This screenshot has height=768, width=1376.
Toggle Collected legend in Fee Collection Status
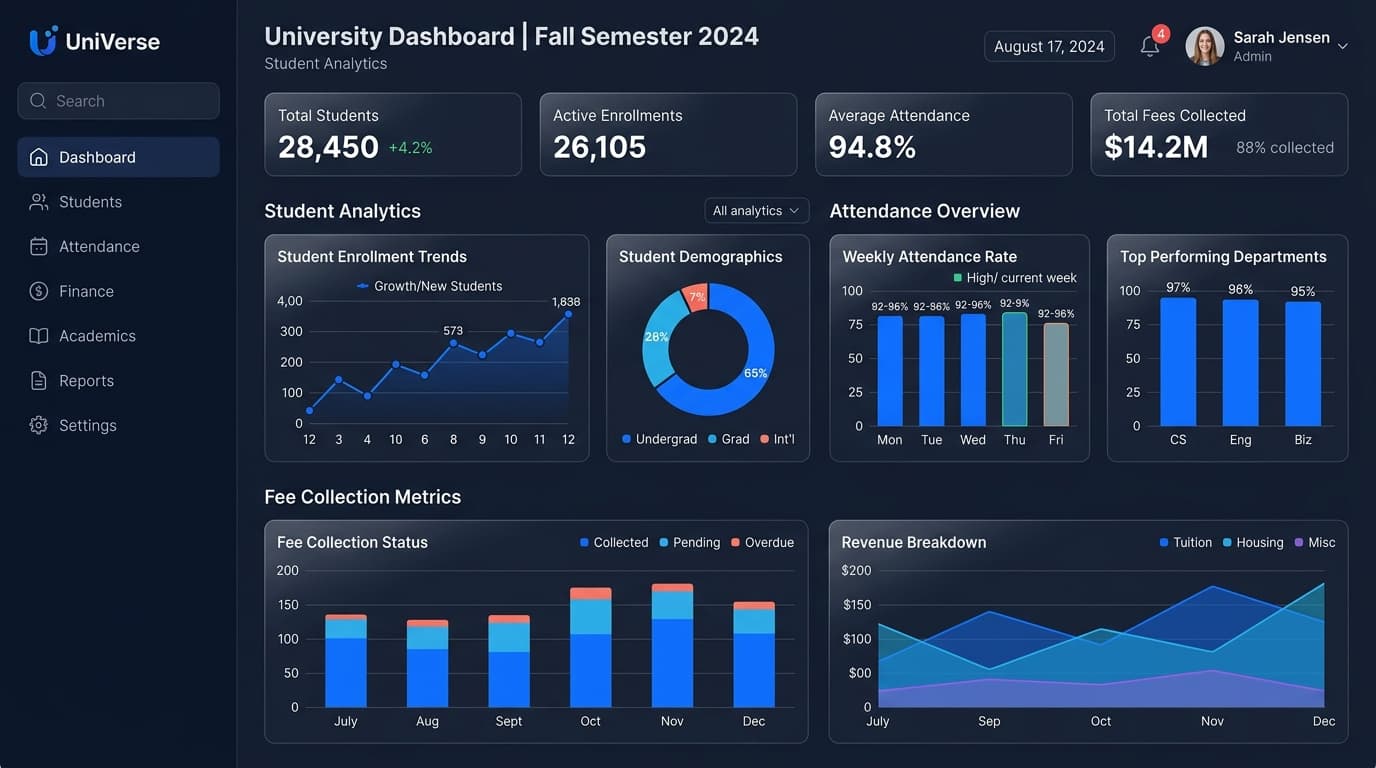pyautogui.click(x=614, y=542)
